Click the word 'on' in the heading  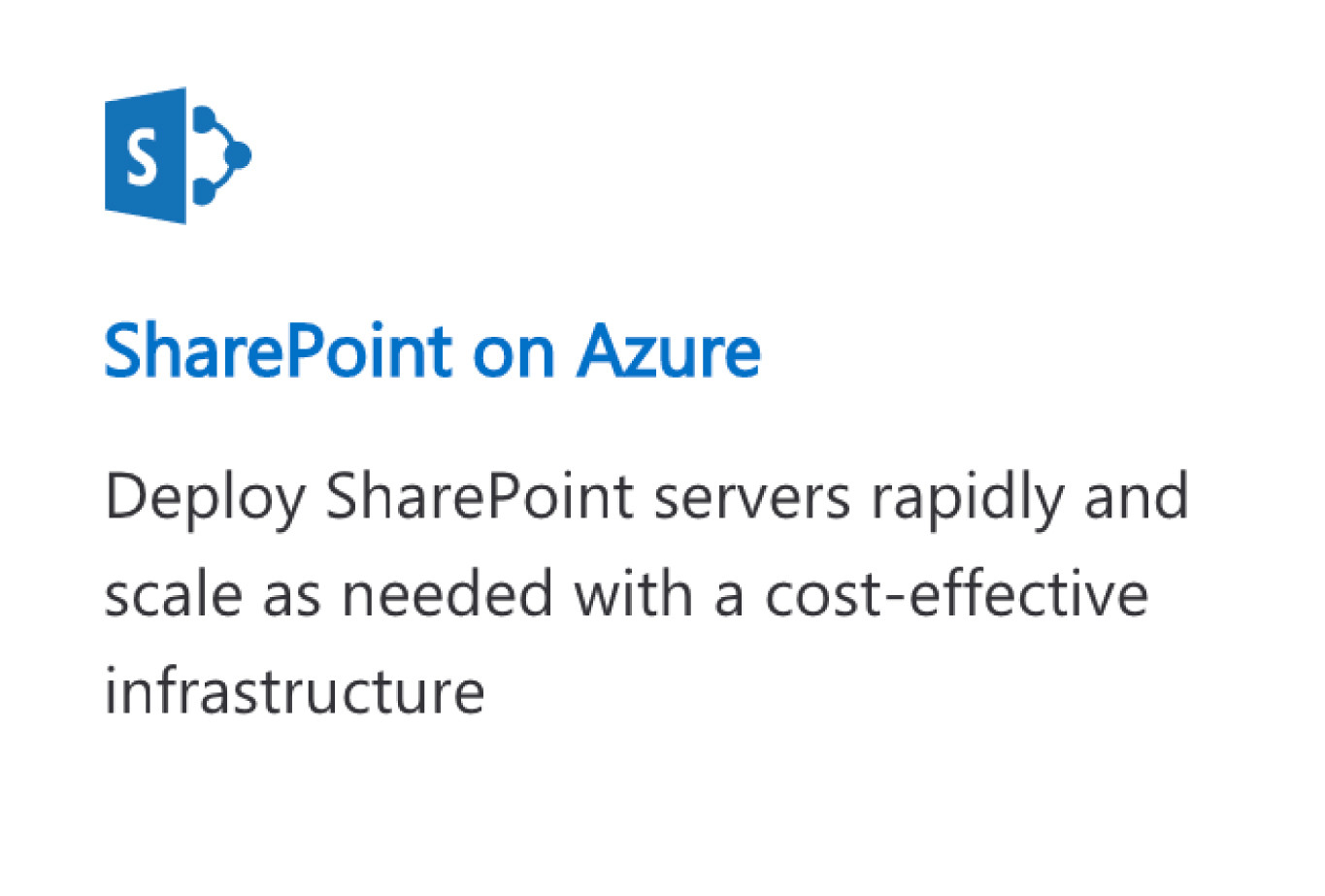(x=514, y=359)
